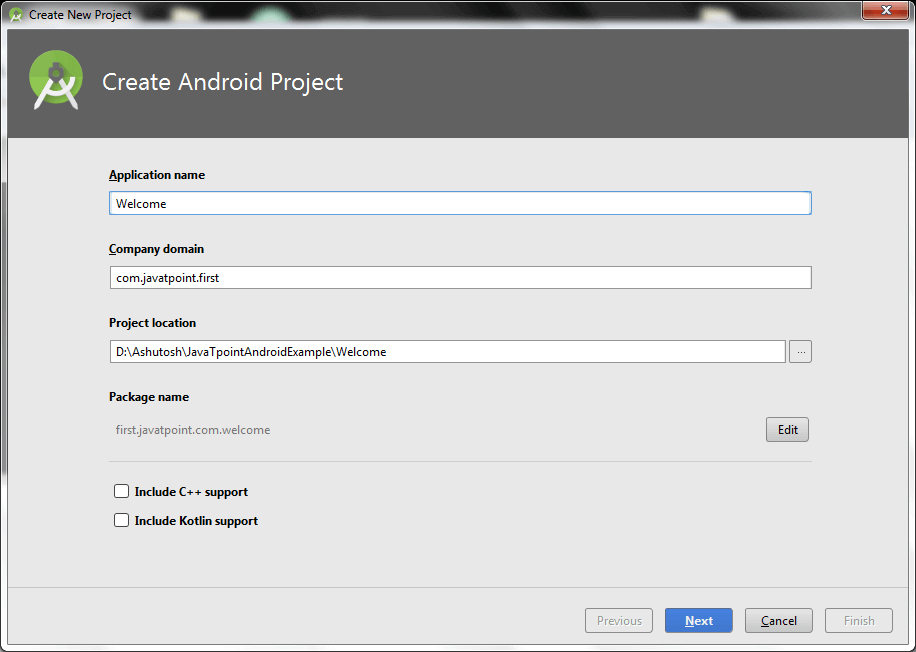
Task: Click the disabled Finish button
Action: pyautogui.click(x=859, y=621)
